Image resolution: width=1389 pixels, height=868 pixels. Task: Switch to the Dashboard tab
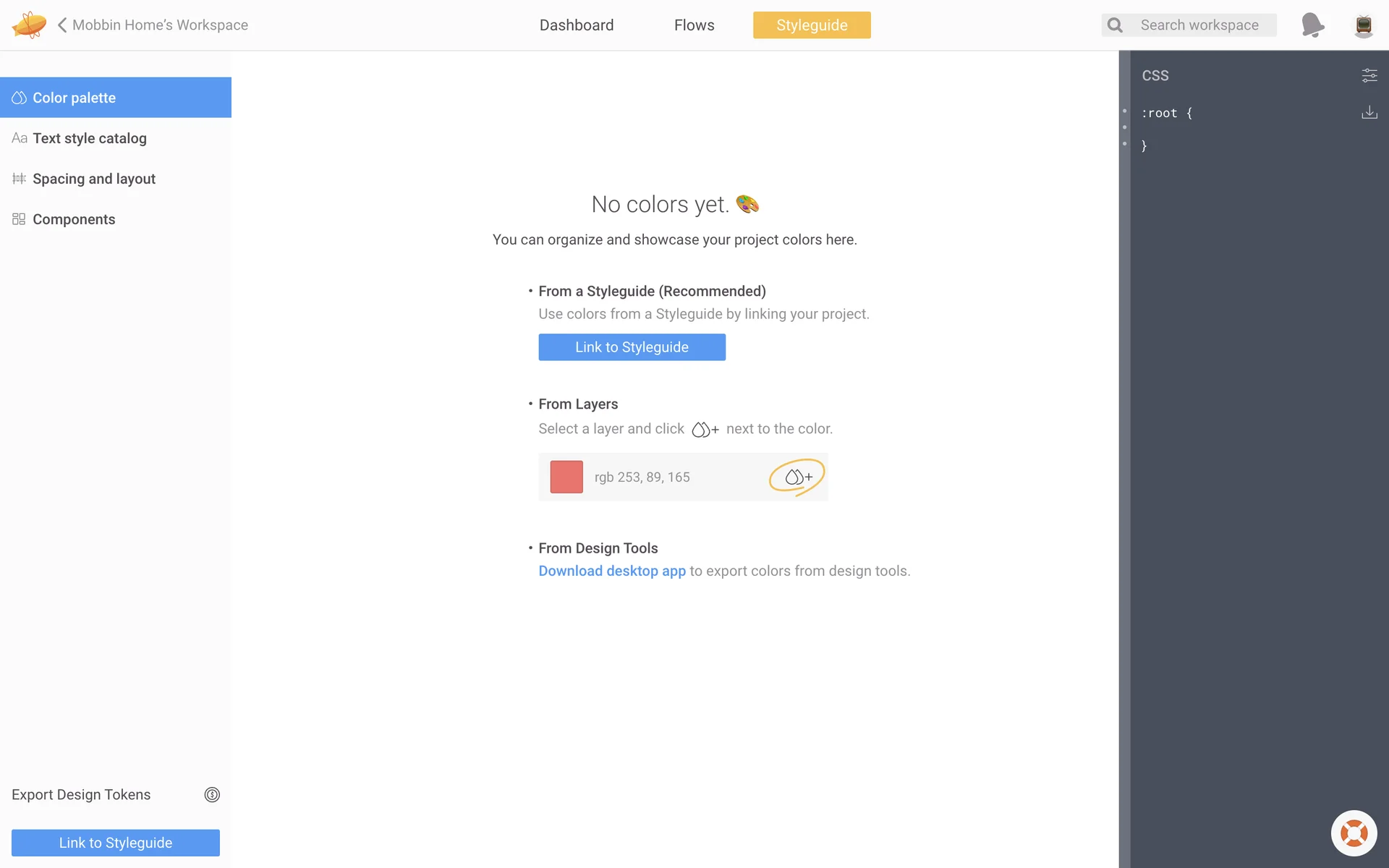(577, 25)
